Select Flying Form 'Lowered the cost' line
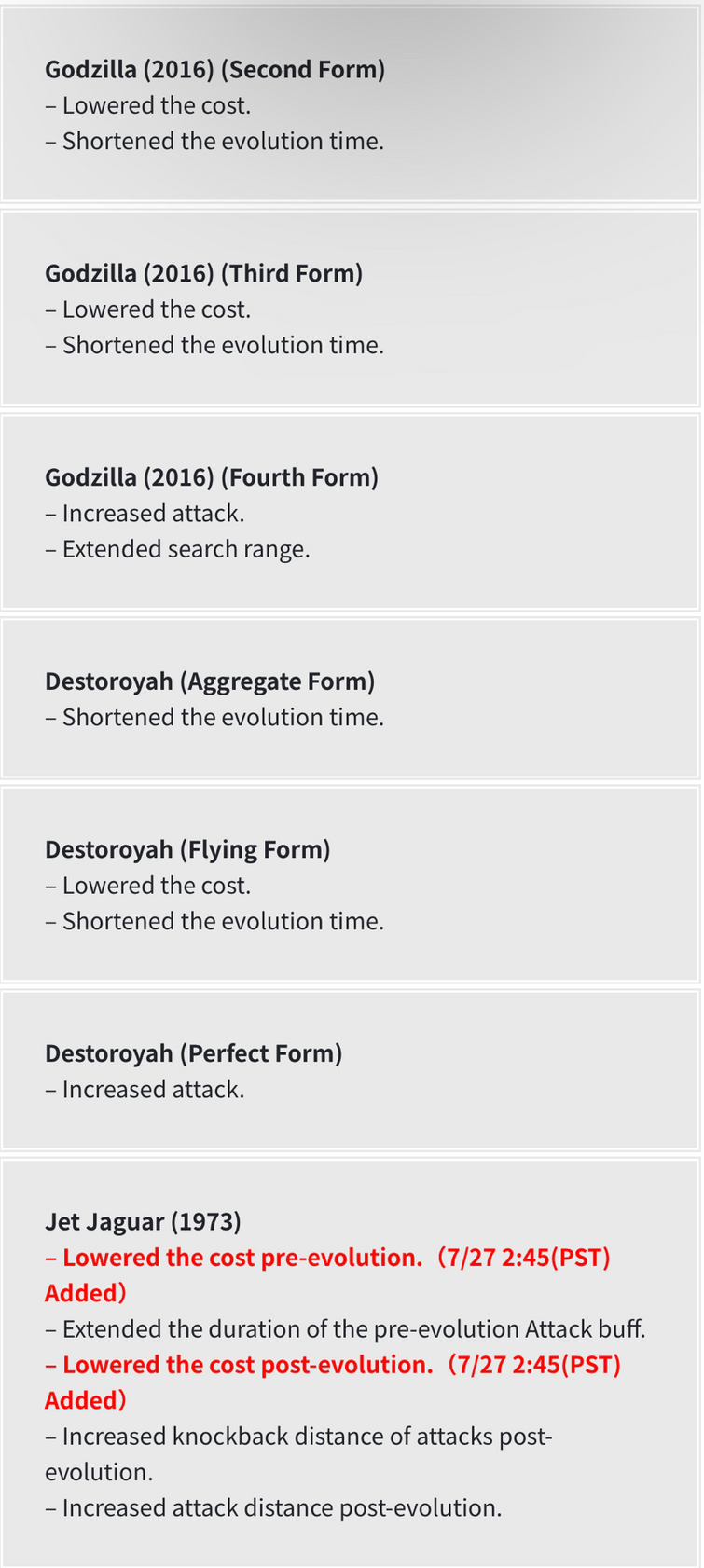 tap(148, 886)
